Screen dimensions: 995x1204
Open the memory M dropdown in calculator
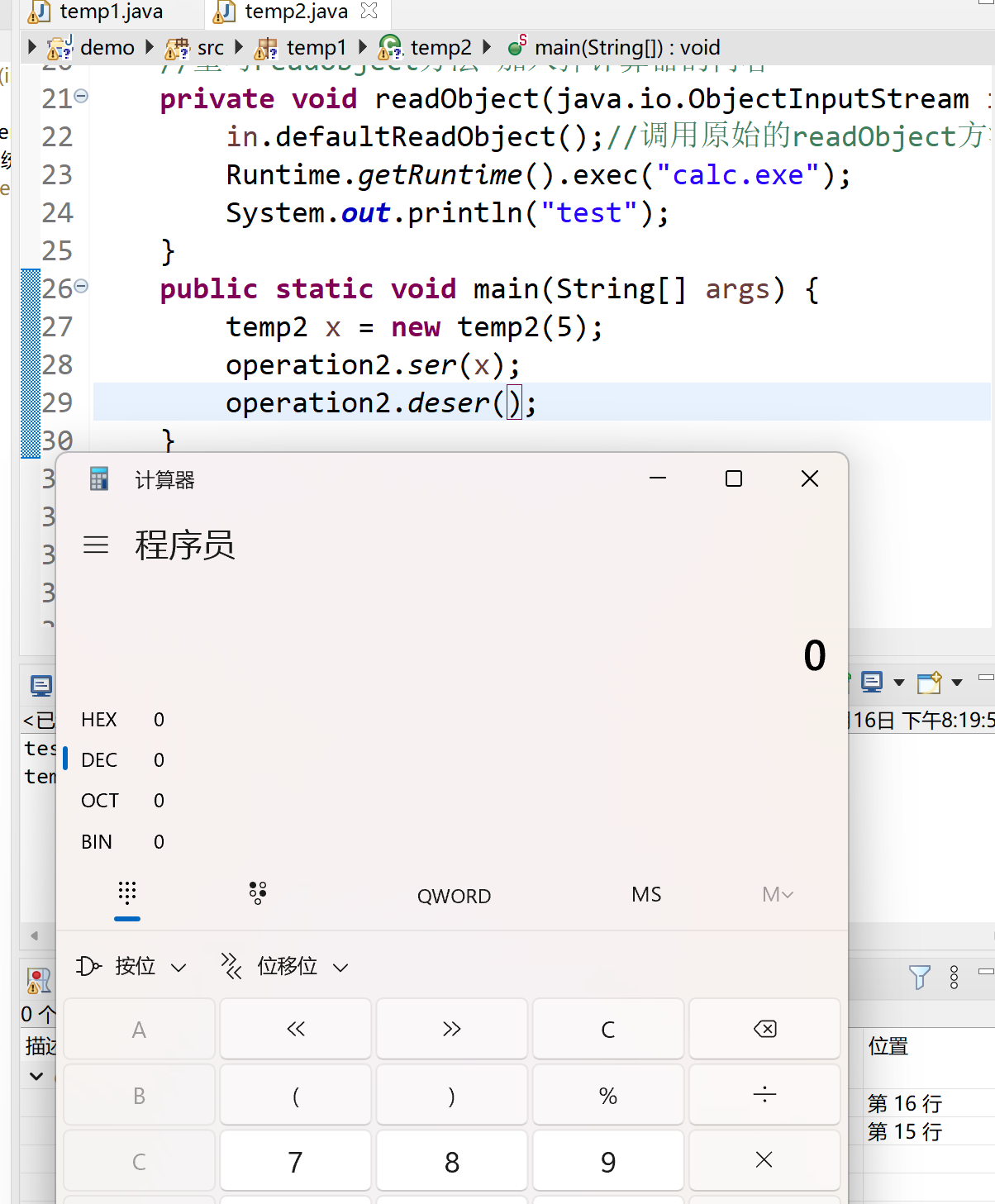tap(778, 895)
